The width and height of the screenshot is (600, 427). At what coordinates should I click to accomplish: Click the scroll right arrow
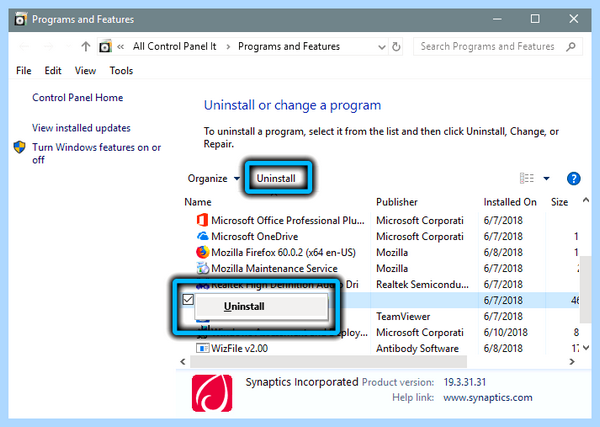pos(572,362)
